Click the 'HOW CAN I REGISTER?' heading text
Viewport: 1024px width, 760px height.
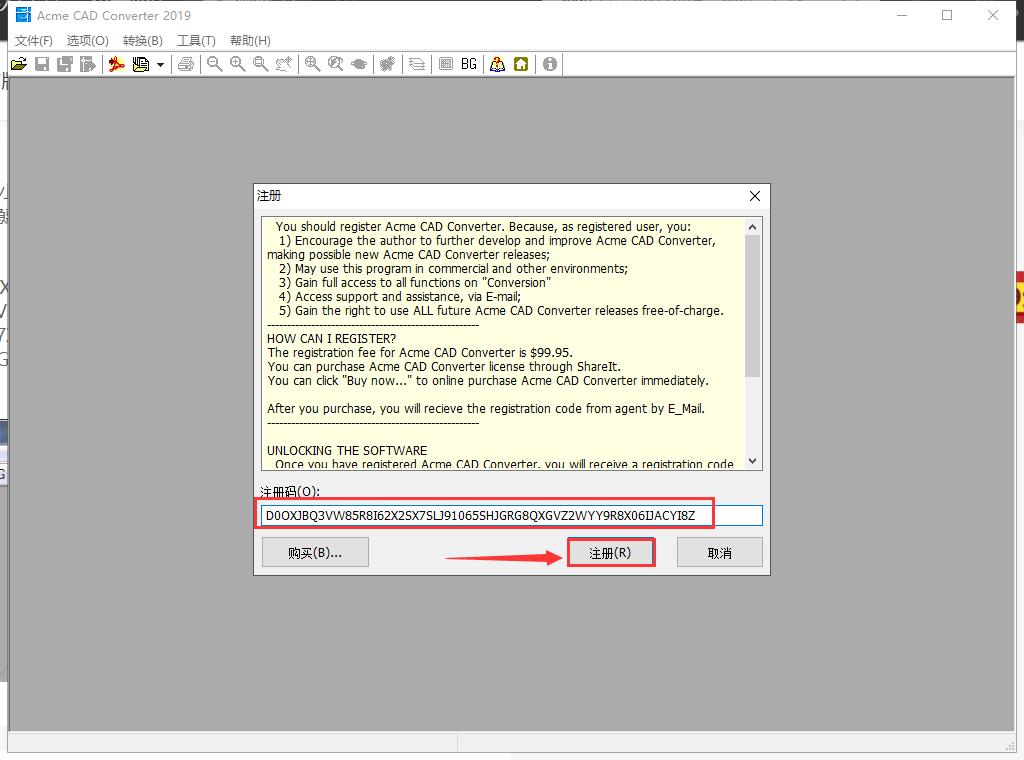(331, 339)
